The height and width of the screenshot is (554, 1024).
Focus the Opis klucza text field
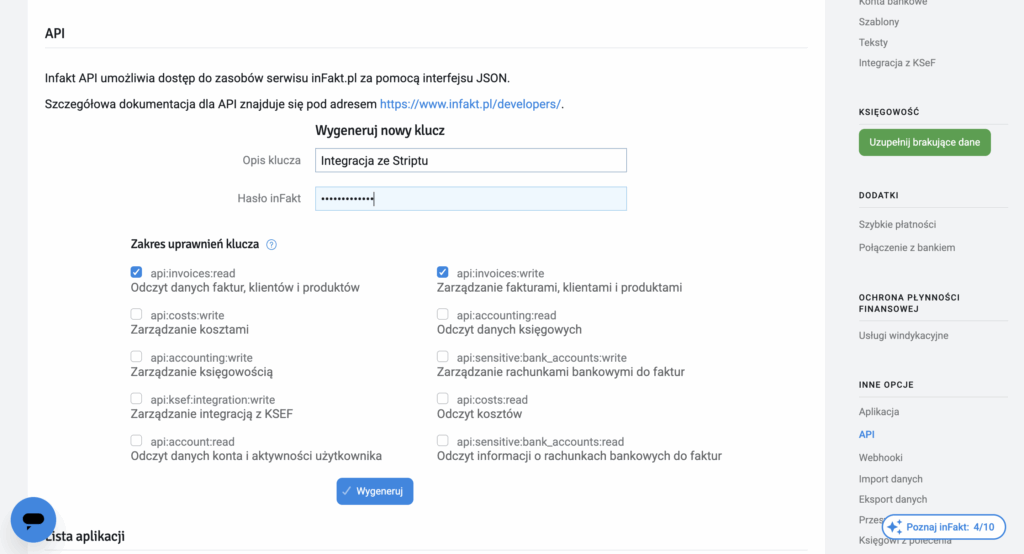470,160
